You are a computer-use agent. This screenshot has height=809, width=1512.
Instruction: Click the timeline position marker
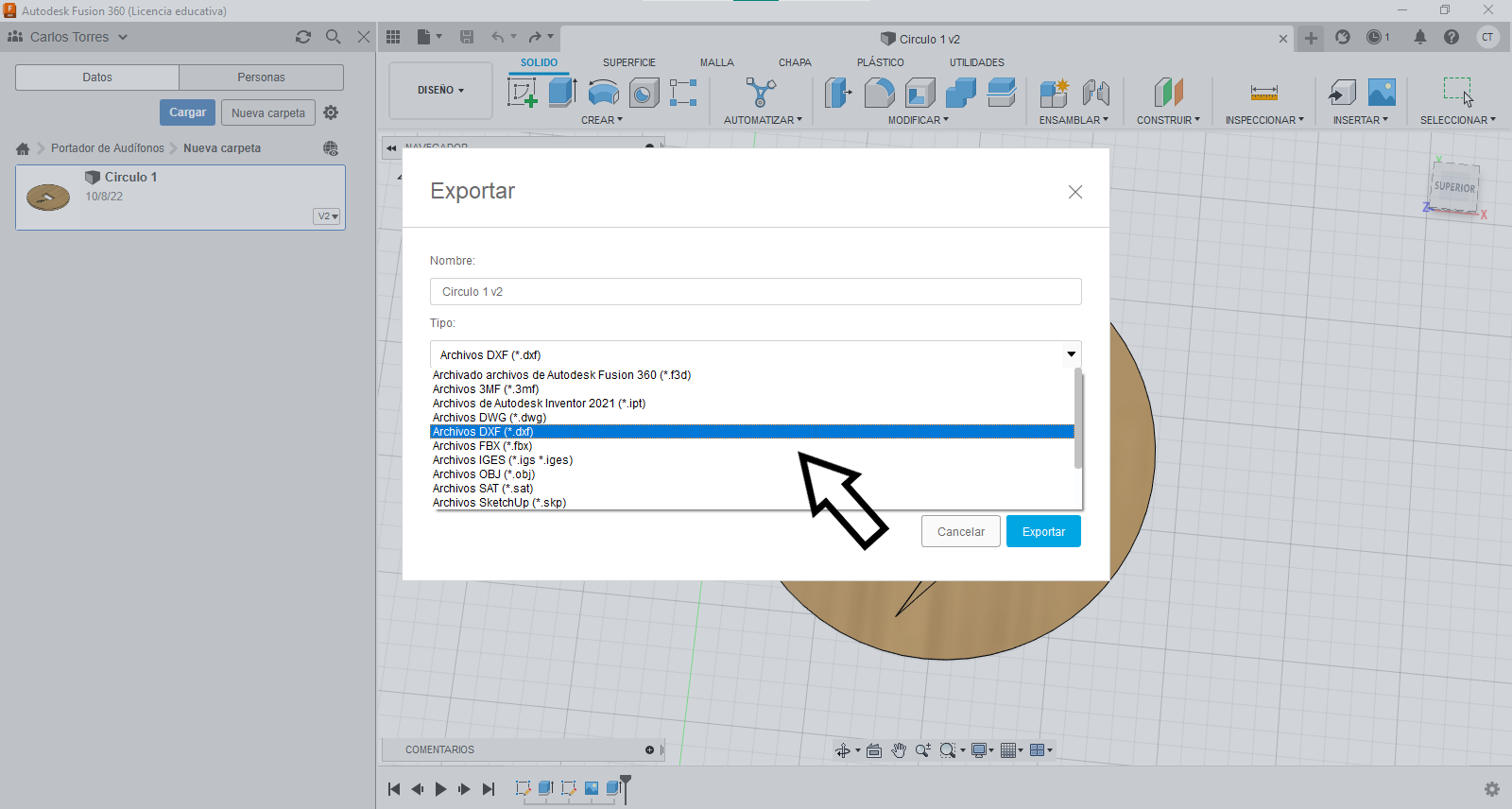(x=625, y=787)
